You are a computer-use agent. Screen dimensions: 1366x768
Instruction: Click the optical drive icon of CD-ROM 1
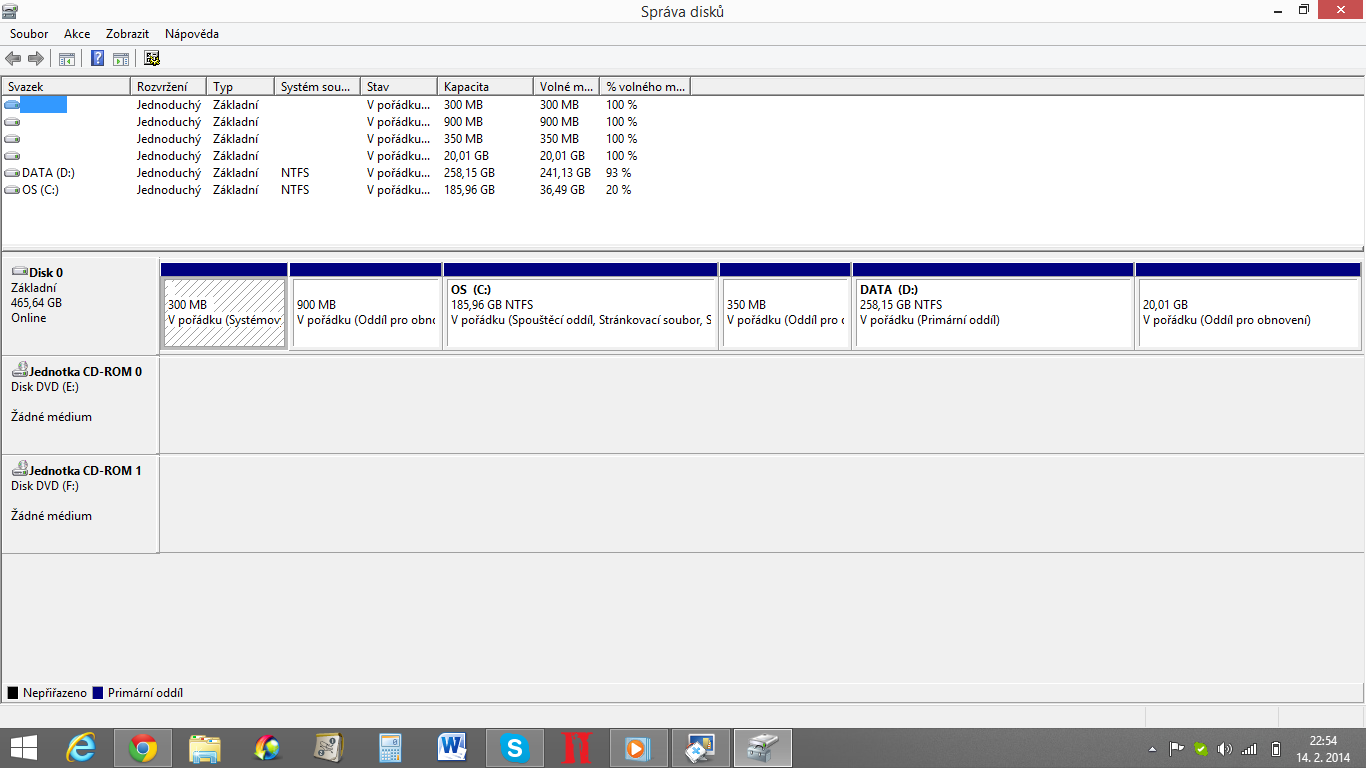coord(19,469)
